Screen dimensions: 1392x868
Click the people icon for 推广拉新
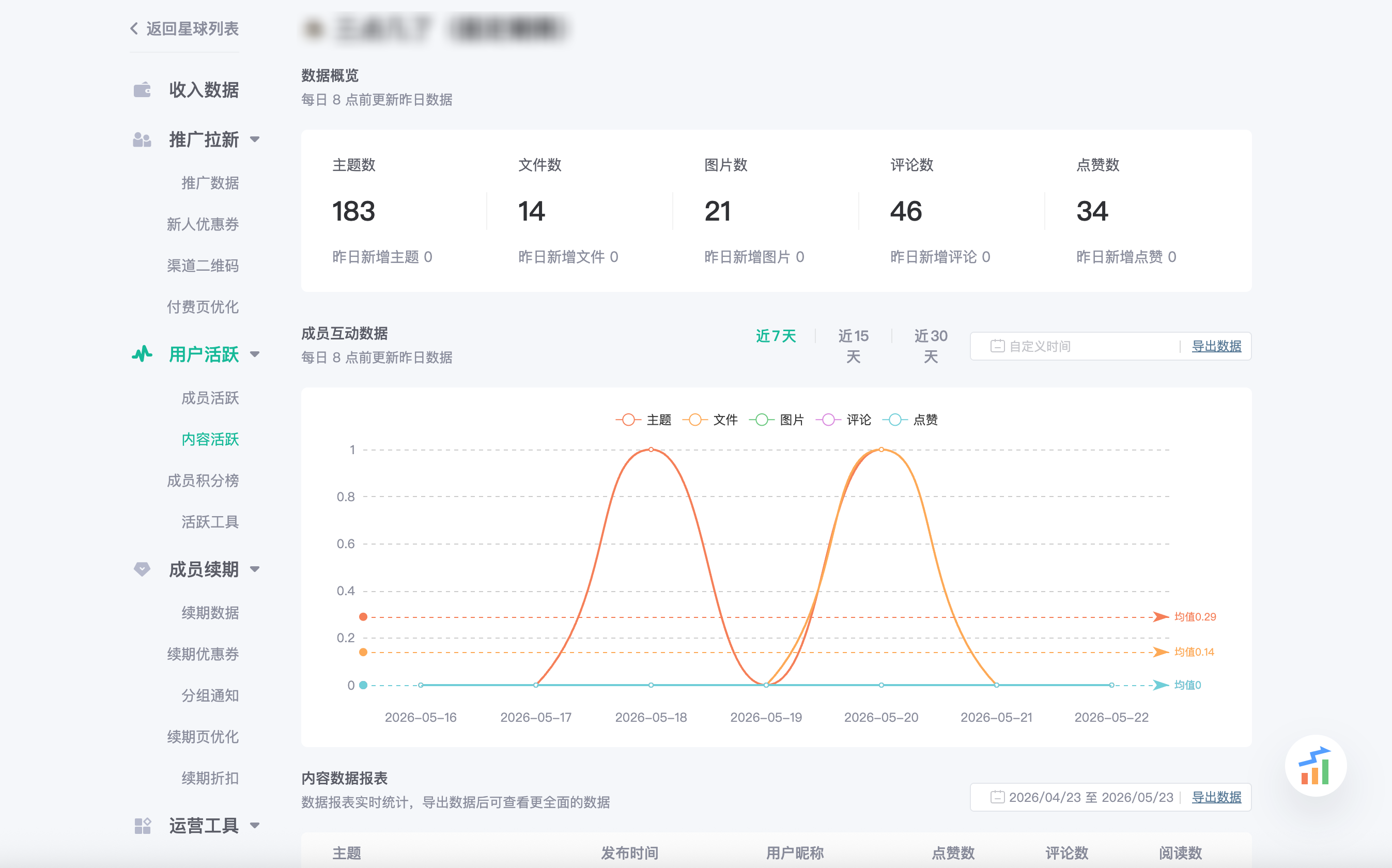143,139
